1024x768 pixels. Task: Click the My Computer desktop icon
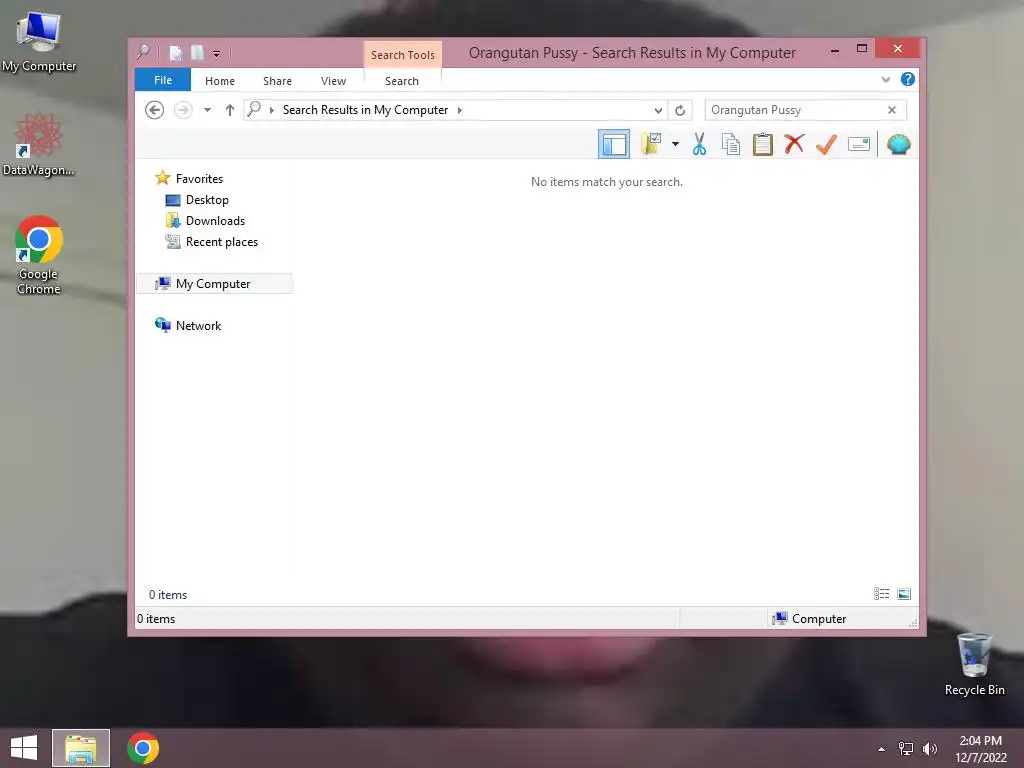coord(39,42)
